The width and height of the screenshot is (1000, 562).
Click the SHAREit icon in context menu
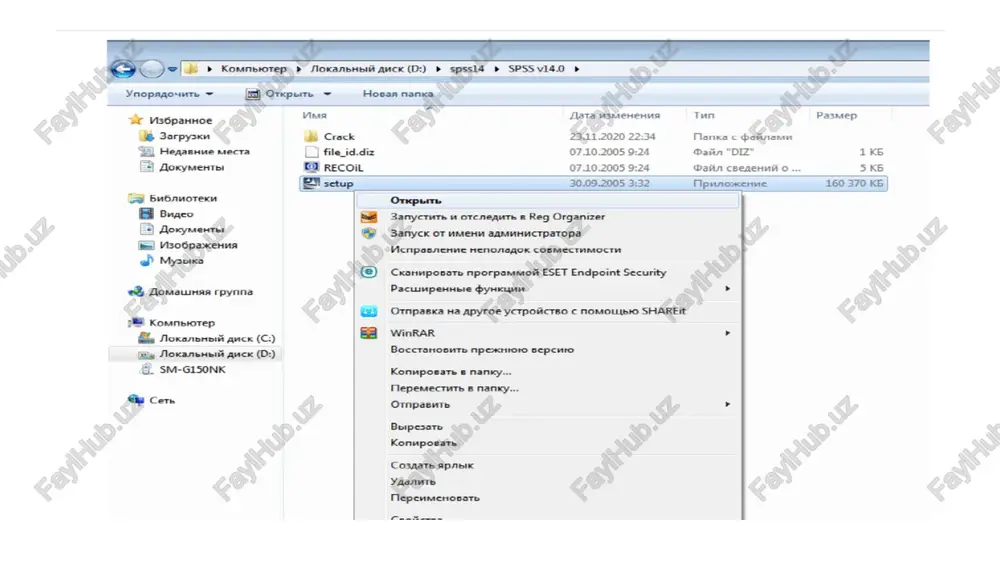click(369, 311)
